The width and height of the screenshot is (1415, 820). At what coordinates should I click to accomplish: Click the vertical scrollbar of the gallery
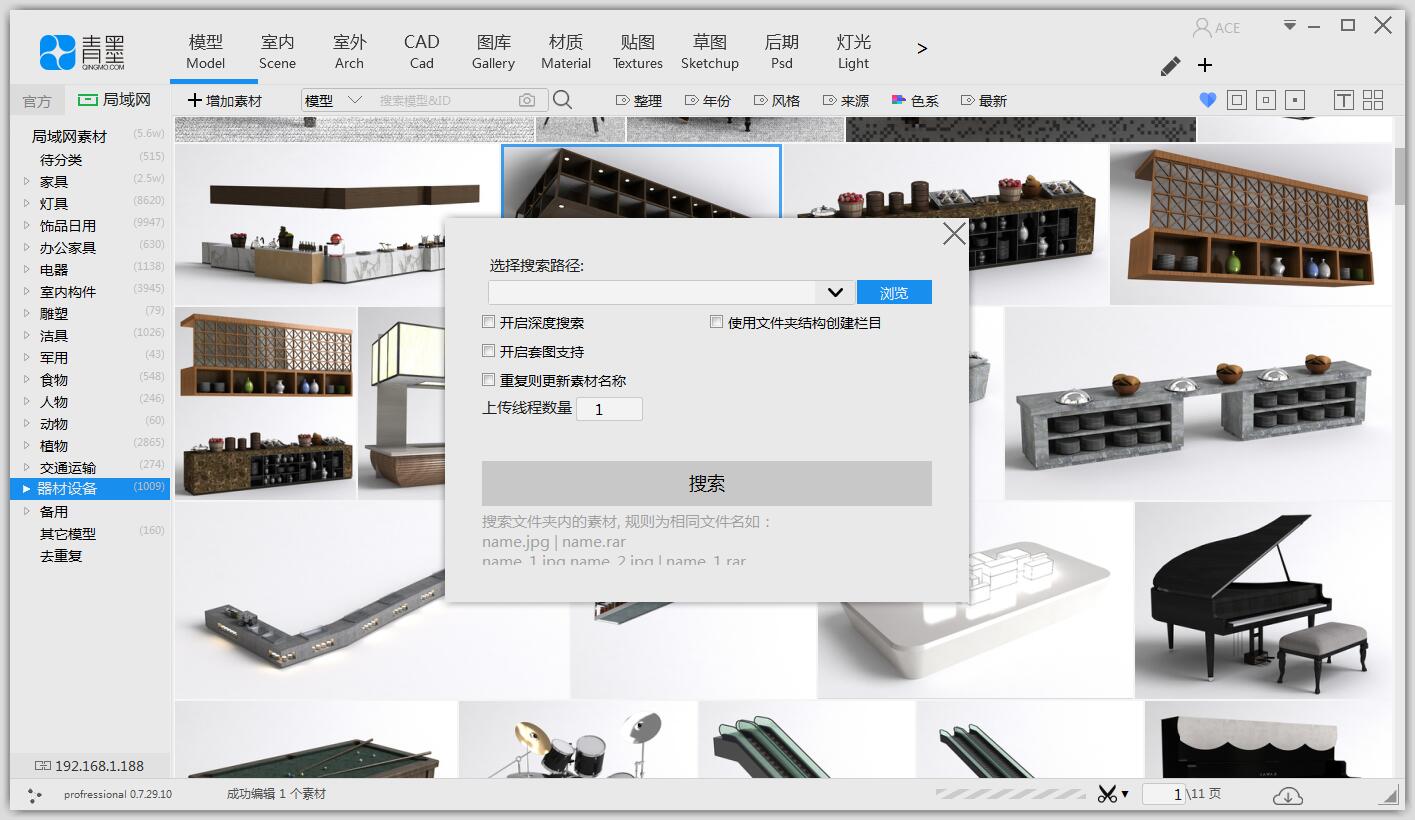[x=1400, y=176]
